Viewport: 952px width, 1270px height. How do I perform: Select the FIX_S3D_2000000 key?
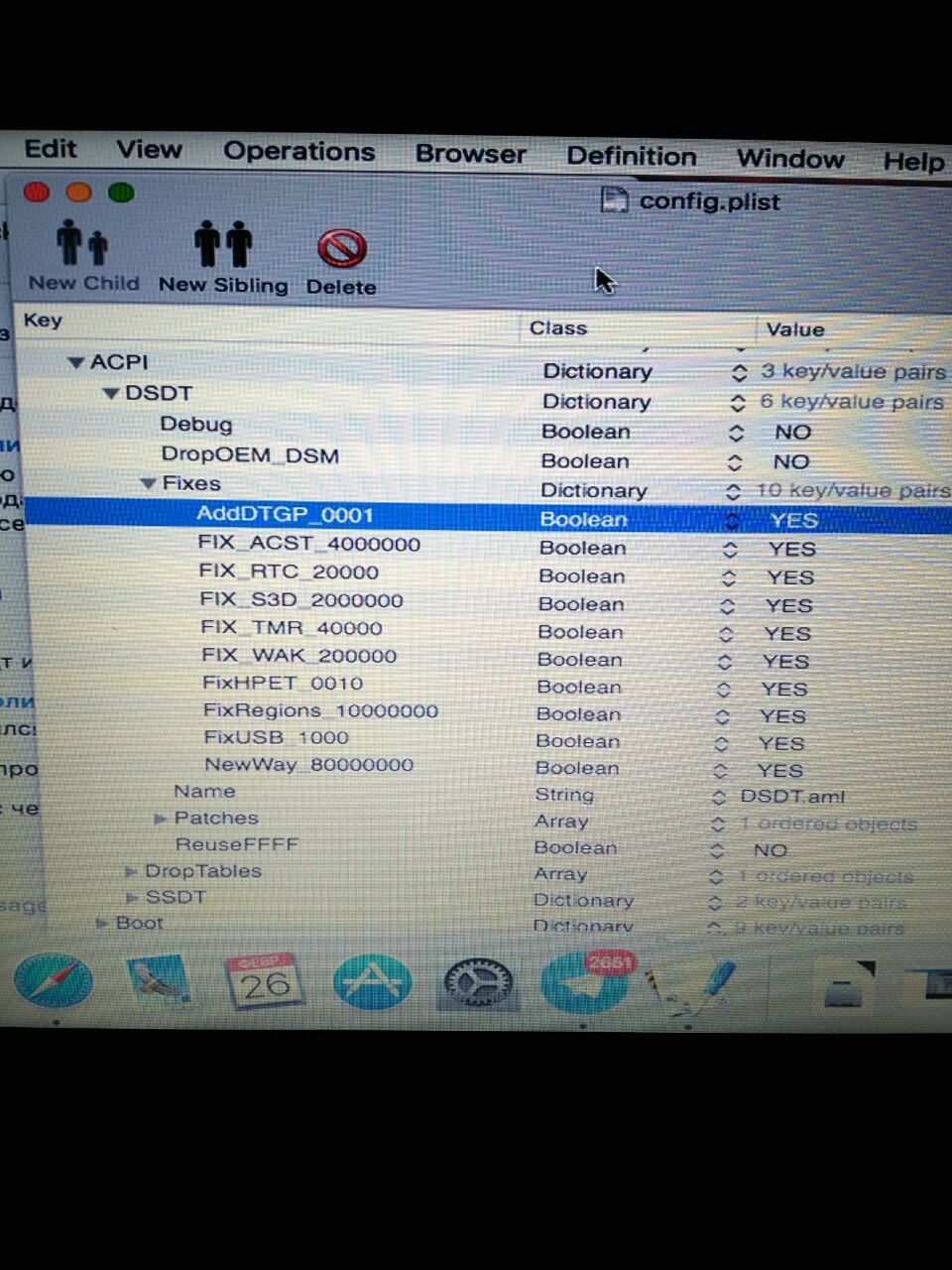point(301,600)
